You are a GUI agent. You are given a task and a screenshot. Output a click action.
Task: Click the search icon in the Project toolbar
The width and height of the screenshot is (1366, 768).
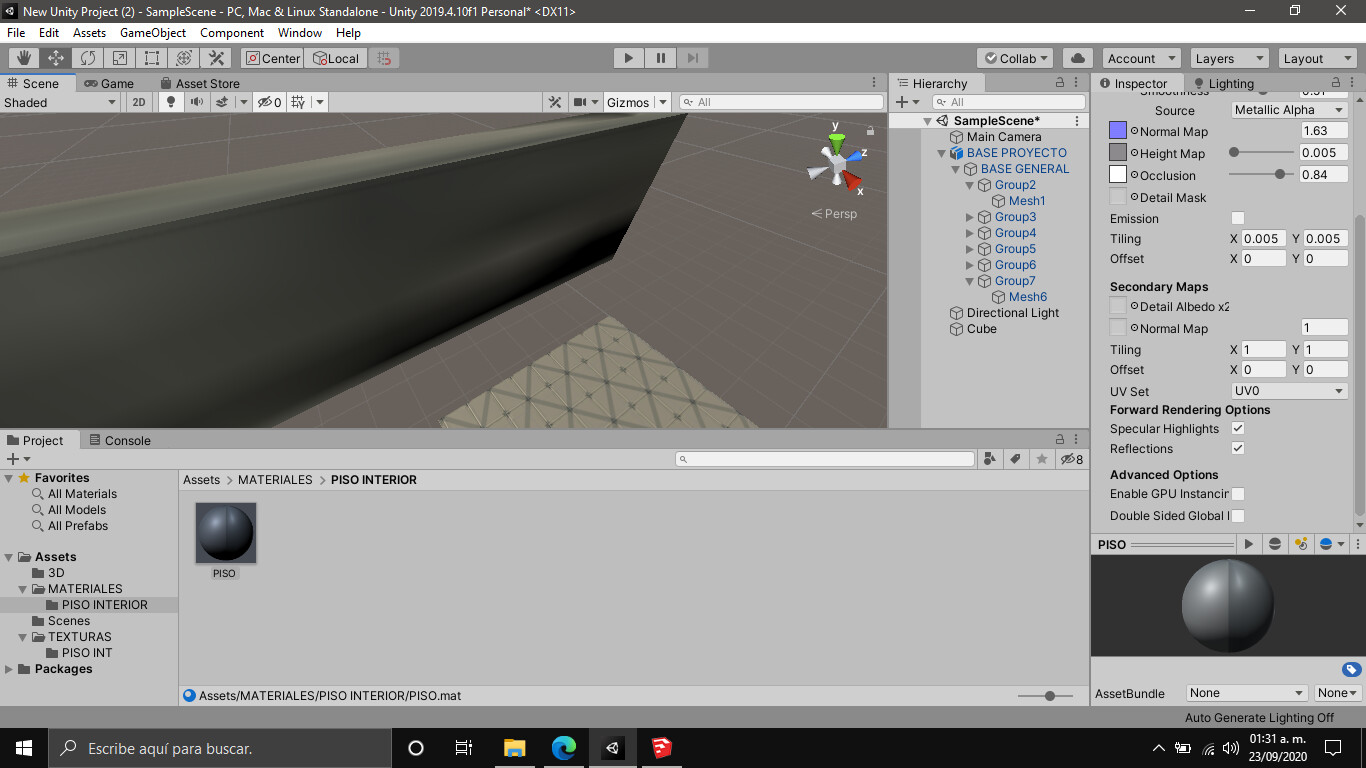click(684, 458)
